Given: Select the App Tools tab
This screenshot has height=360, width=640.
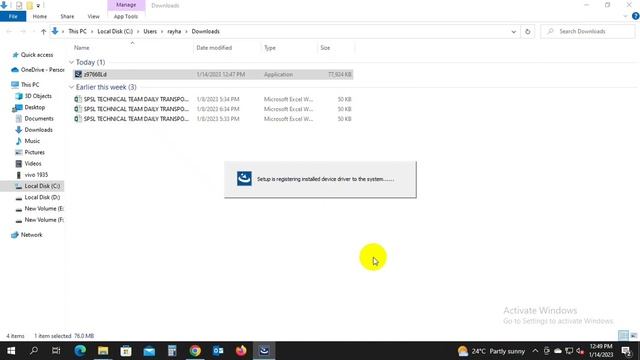Looking at the screenshot, I should [126, 16].
